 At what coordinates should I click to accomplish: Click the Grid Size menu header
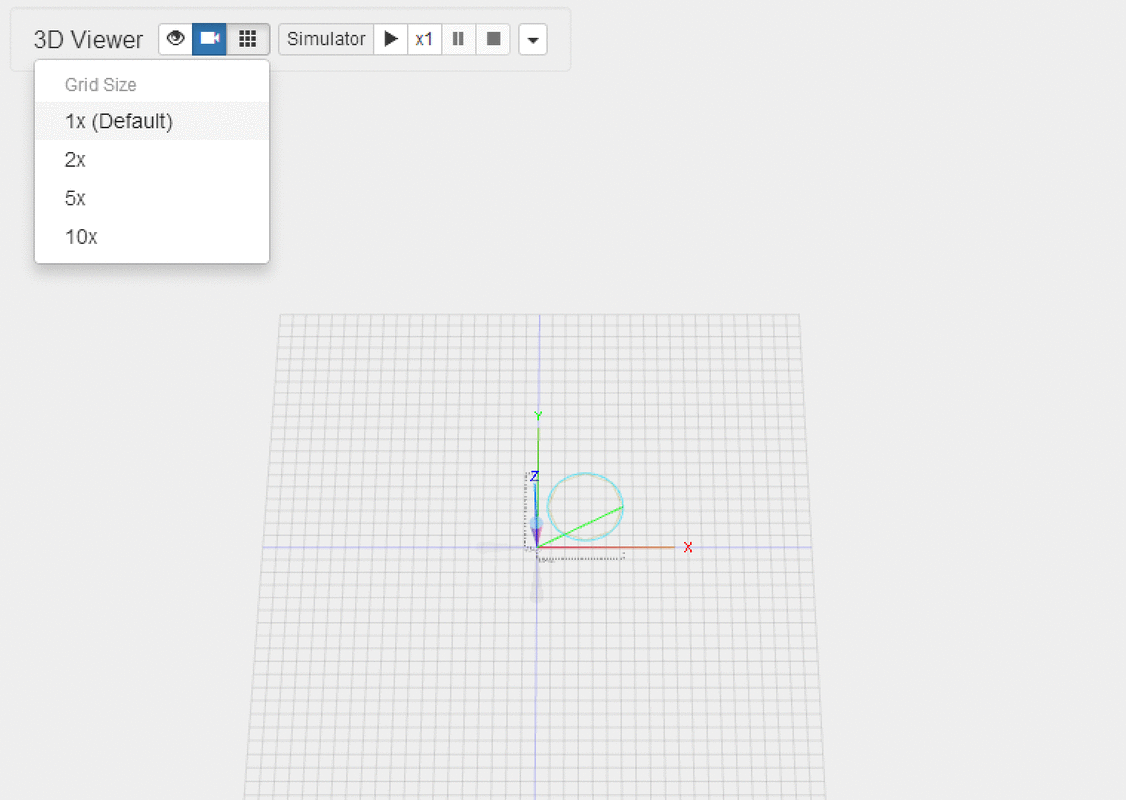pyautogui.click(x=101, y=85)
